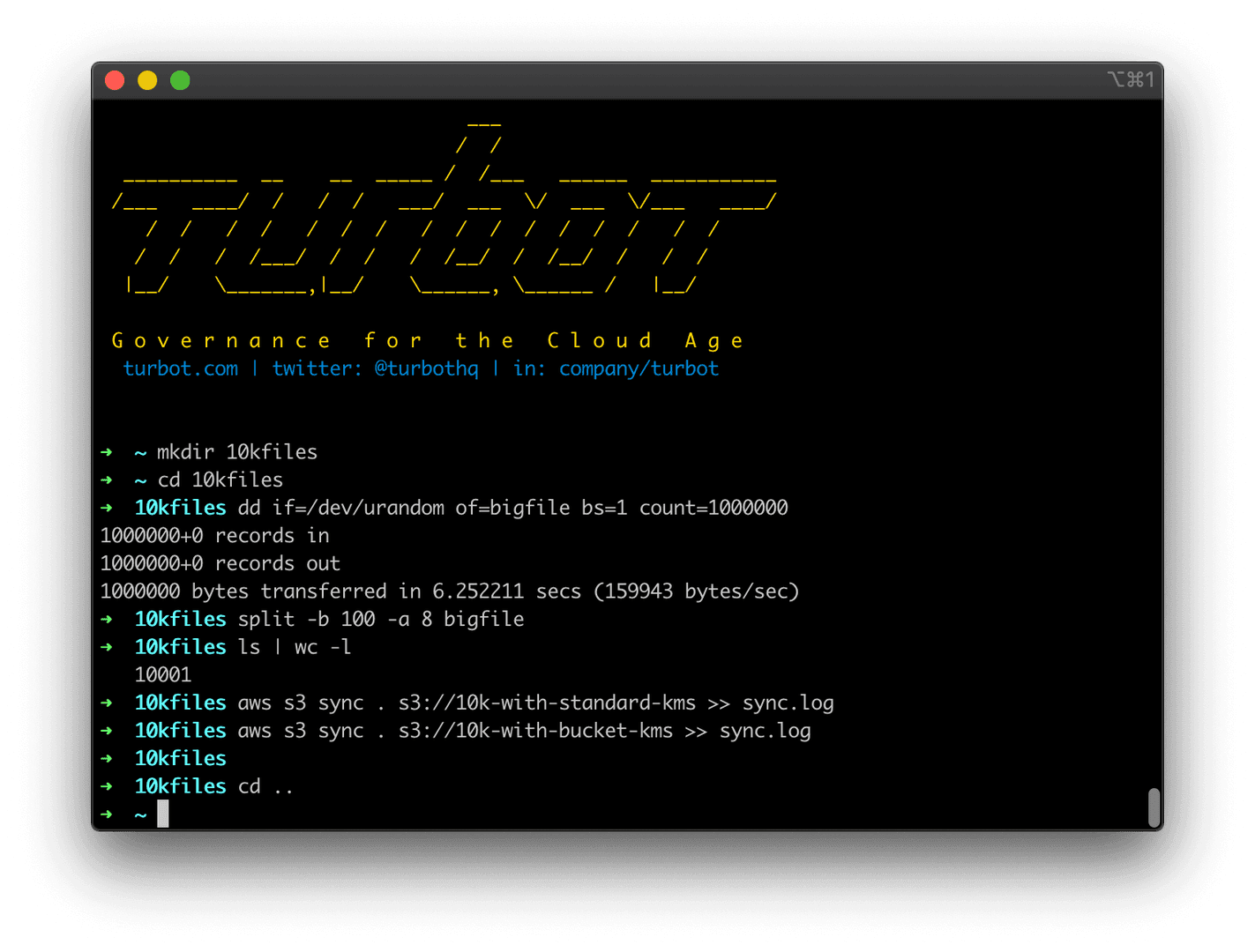This screenshot has width=1255, height=952.
Task: Click 'sync.log' on the bucket-kms sync line
Action: 765,731
